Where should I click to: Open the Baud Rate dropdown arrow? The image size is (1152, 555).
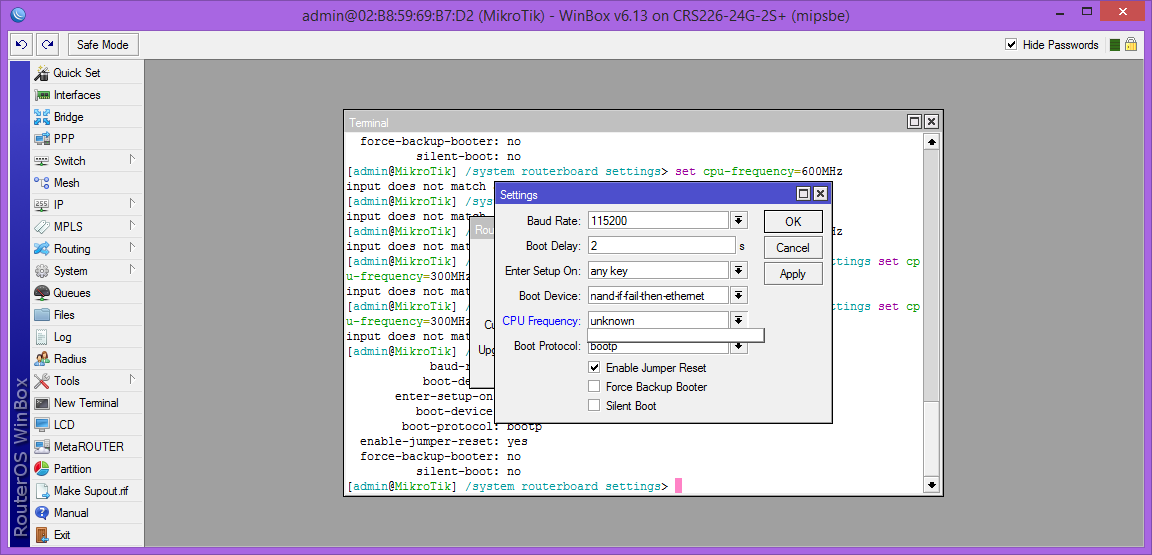[738, 221]
